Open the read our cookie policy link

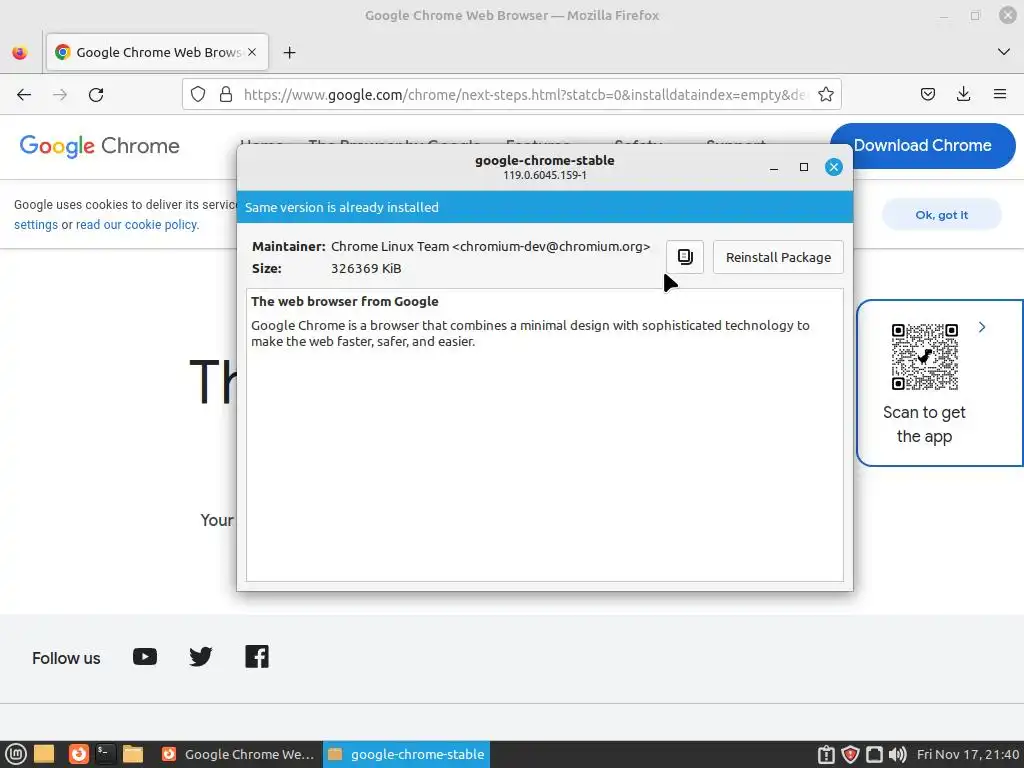click(x=137, y=225)
